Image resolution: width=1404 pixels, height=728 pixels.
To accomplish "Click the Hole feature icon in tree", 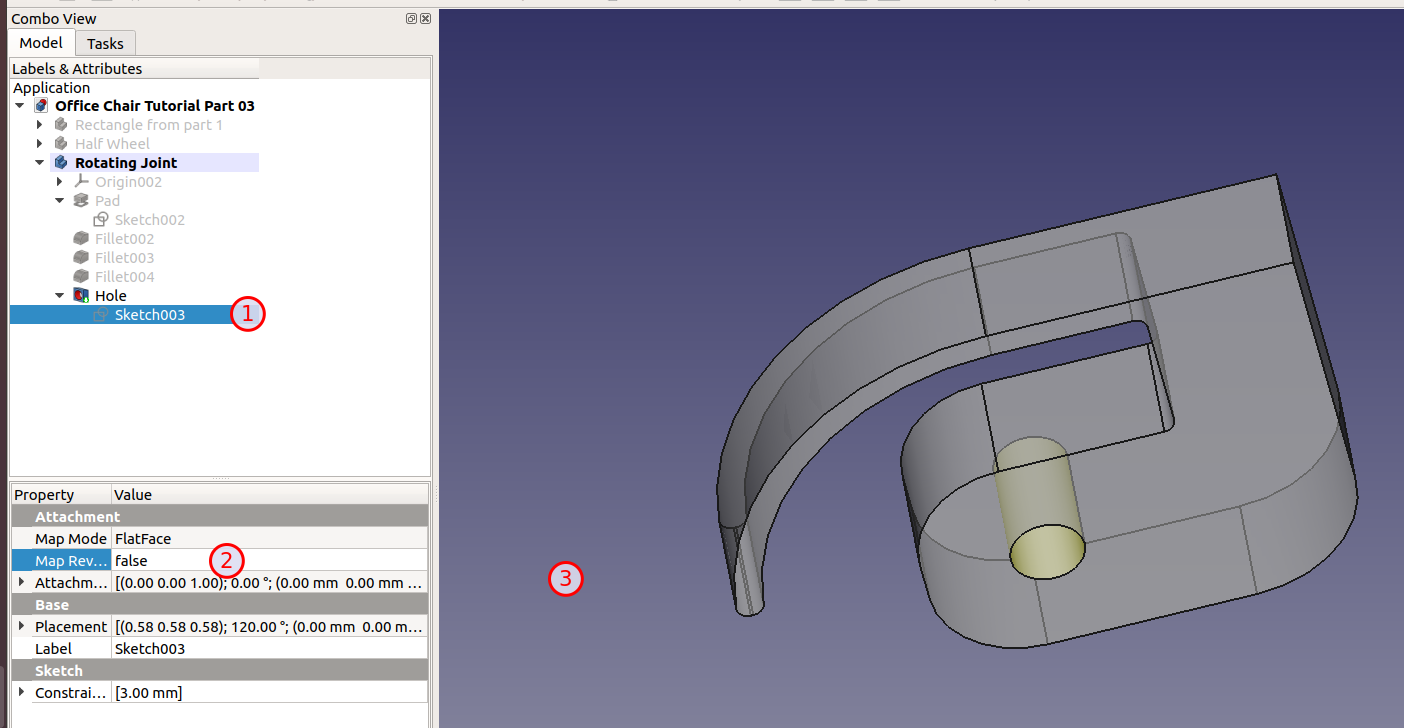I will coord(81,296).
